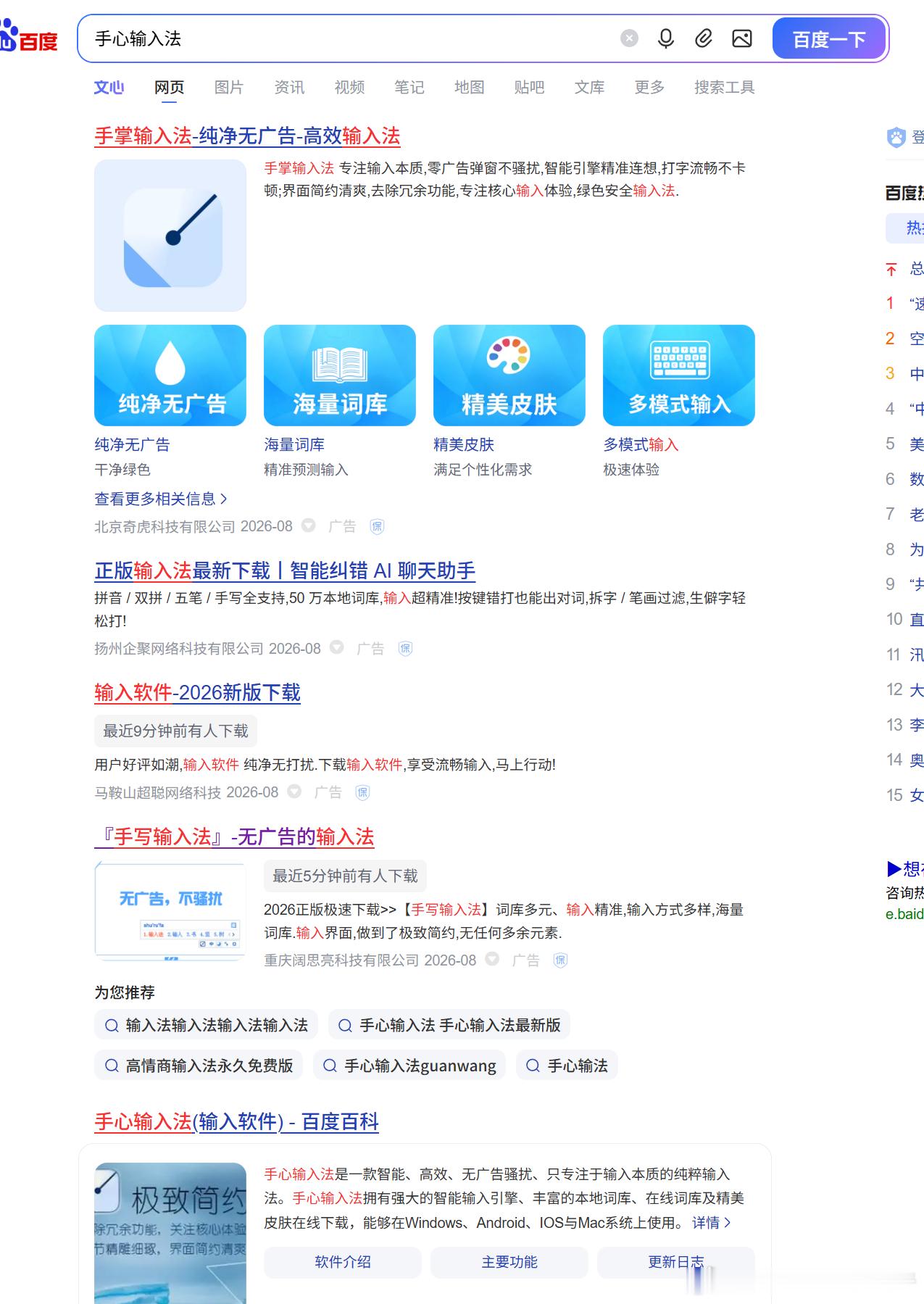Switch to the 视频 tab
The height and width of the screenshot is (1304, 924).
pos(349,87)
